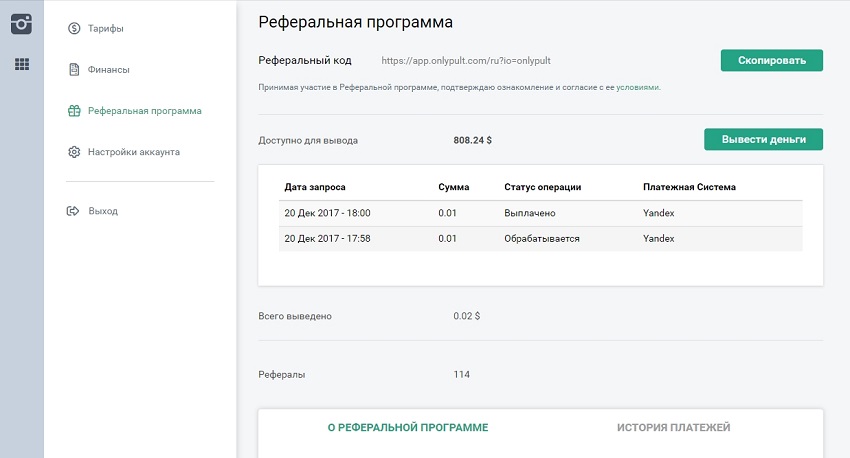Click 0.01 amount in the 18:00 row
Image resolution: width=850 pixels, height=458 pixels.
(x=447, y=213)
